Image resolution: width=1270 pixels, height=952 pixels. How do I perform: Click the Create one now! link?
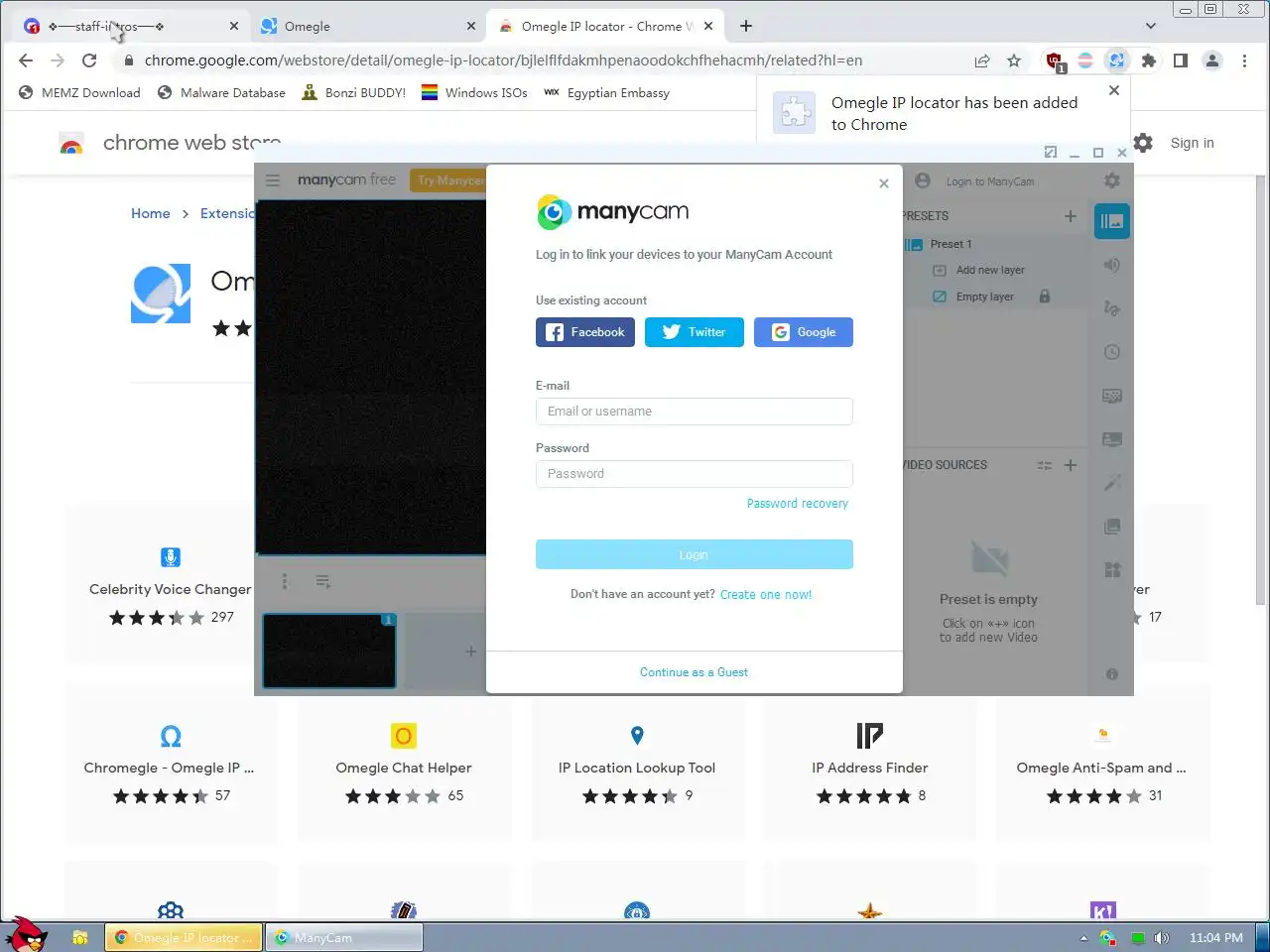(766, 595)
